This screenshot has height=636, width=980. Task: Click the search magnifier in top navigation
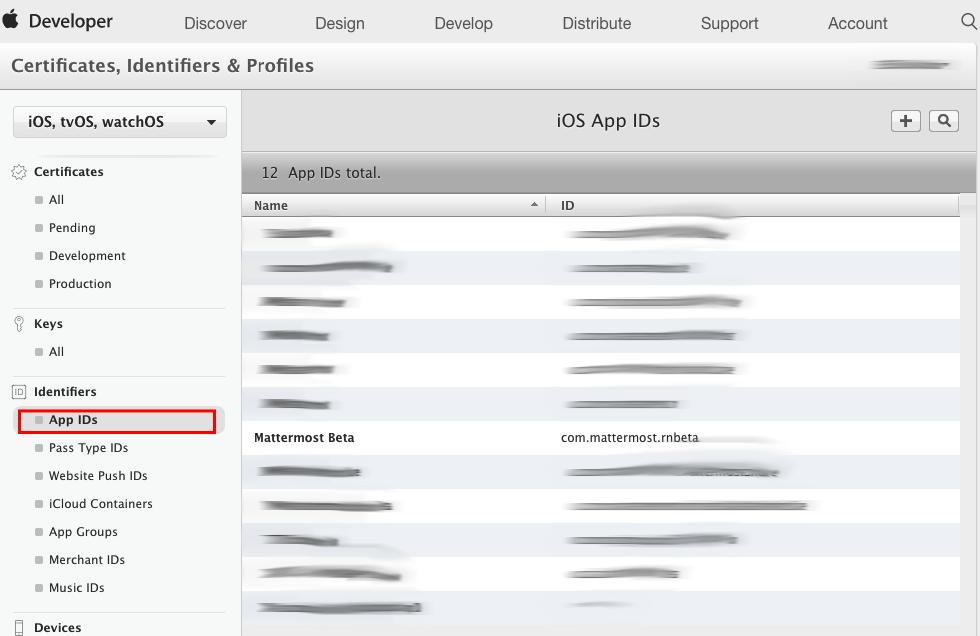coord(968,22)
